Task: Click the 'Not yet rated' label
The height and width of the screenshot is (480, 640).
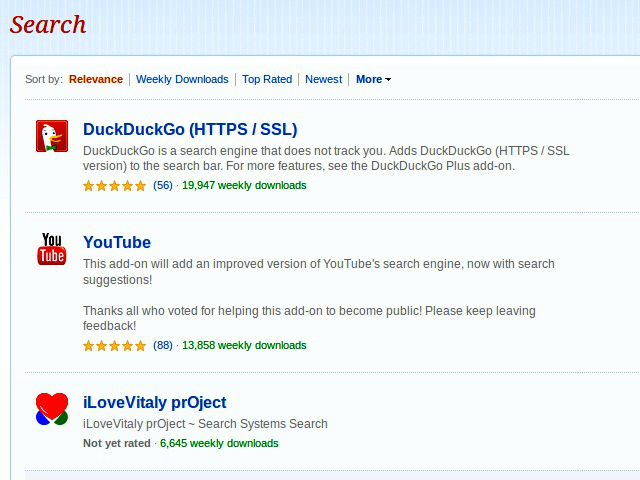Action: pos(117,443)
